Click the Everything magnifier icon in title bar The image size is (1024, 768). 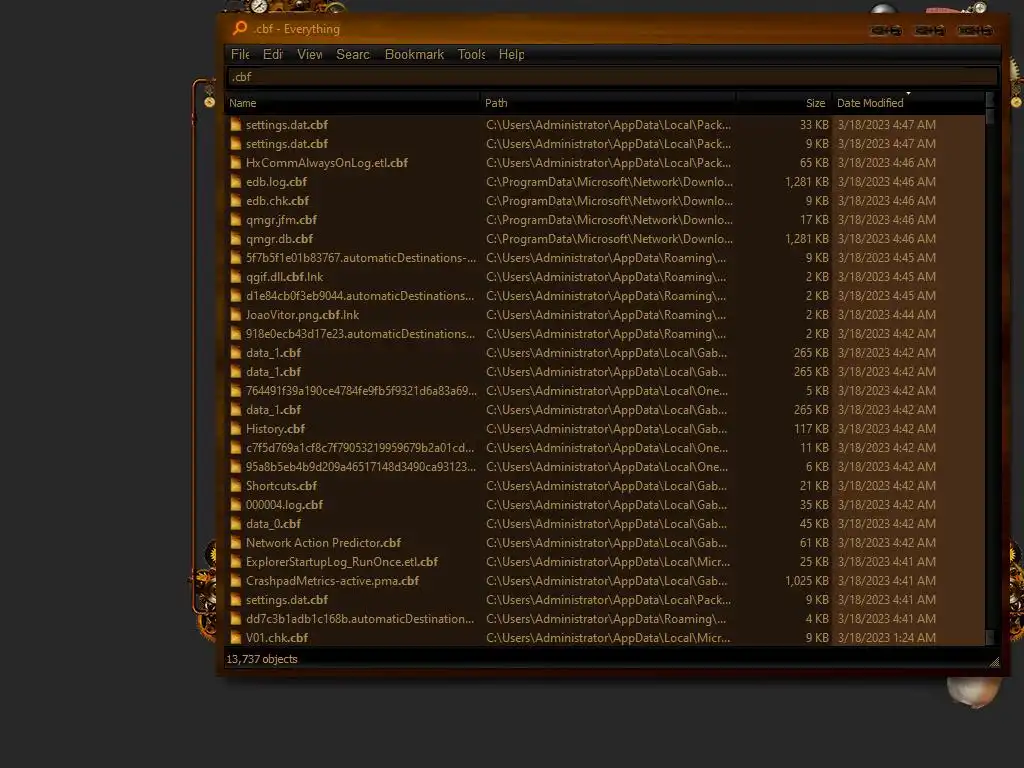click(240, 28)
